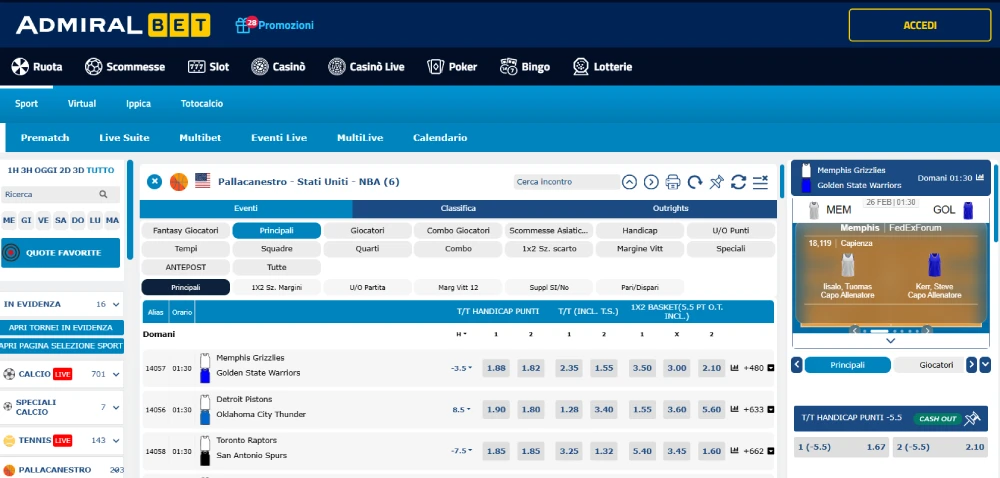
Task: Click the list-with-X icon in NBA header
Action: tap(760, 182)
